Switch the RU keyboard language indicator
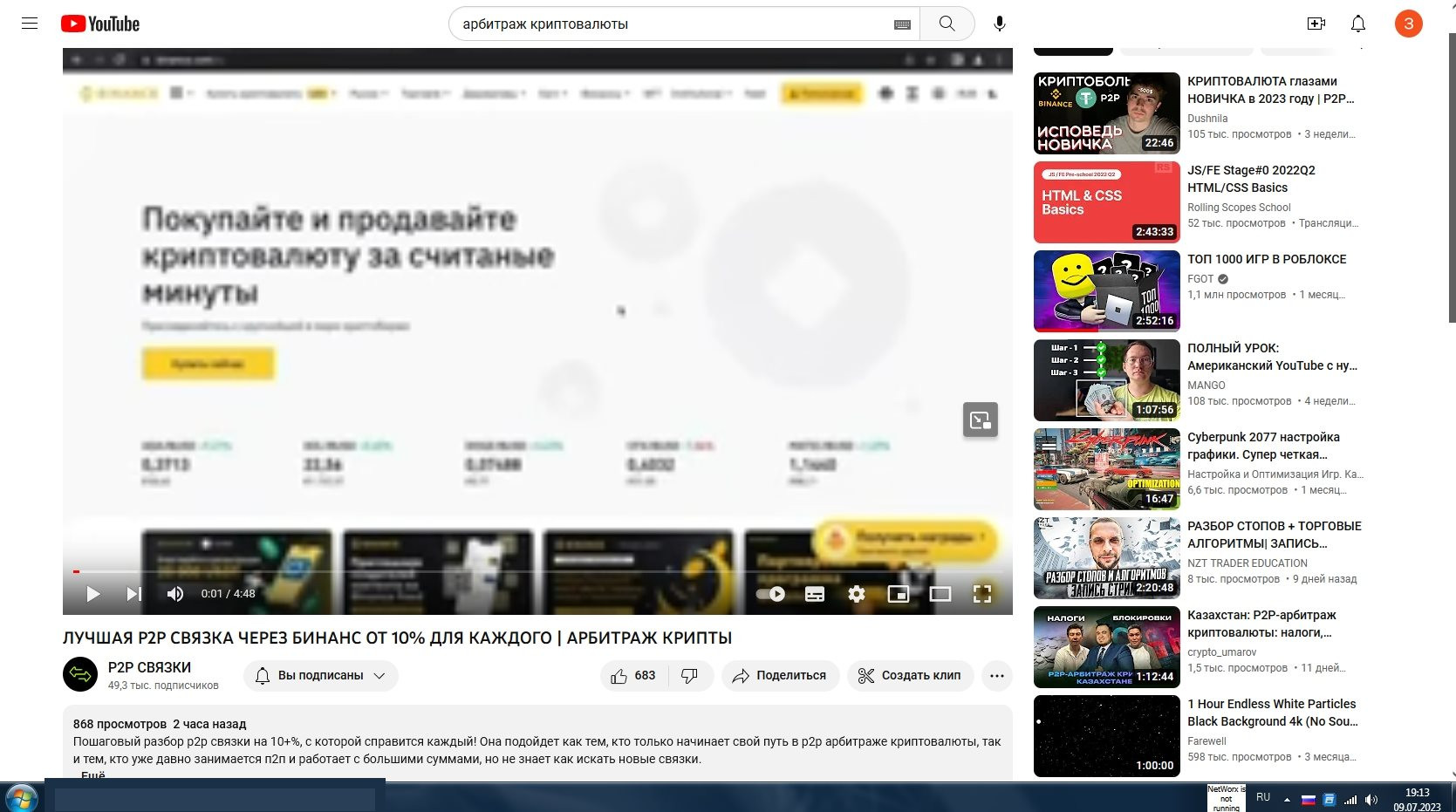The image size is (1456, 812). 1263,798
